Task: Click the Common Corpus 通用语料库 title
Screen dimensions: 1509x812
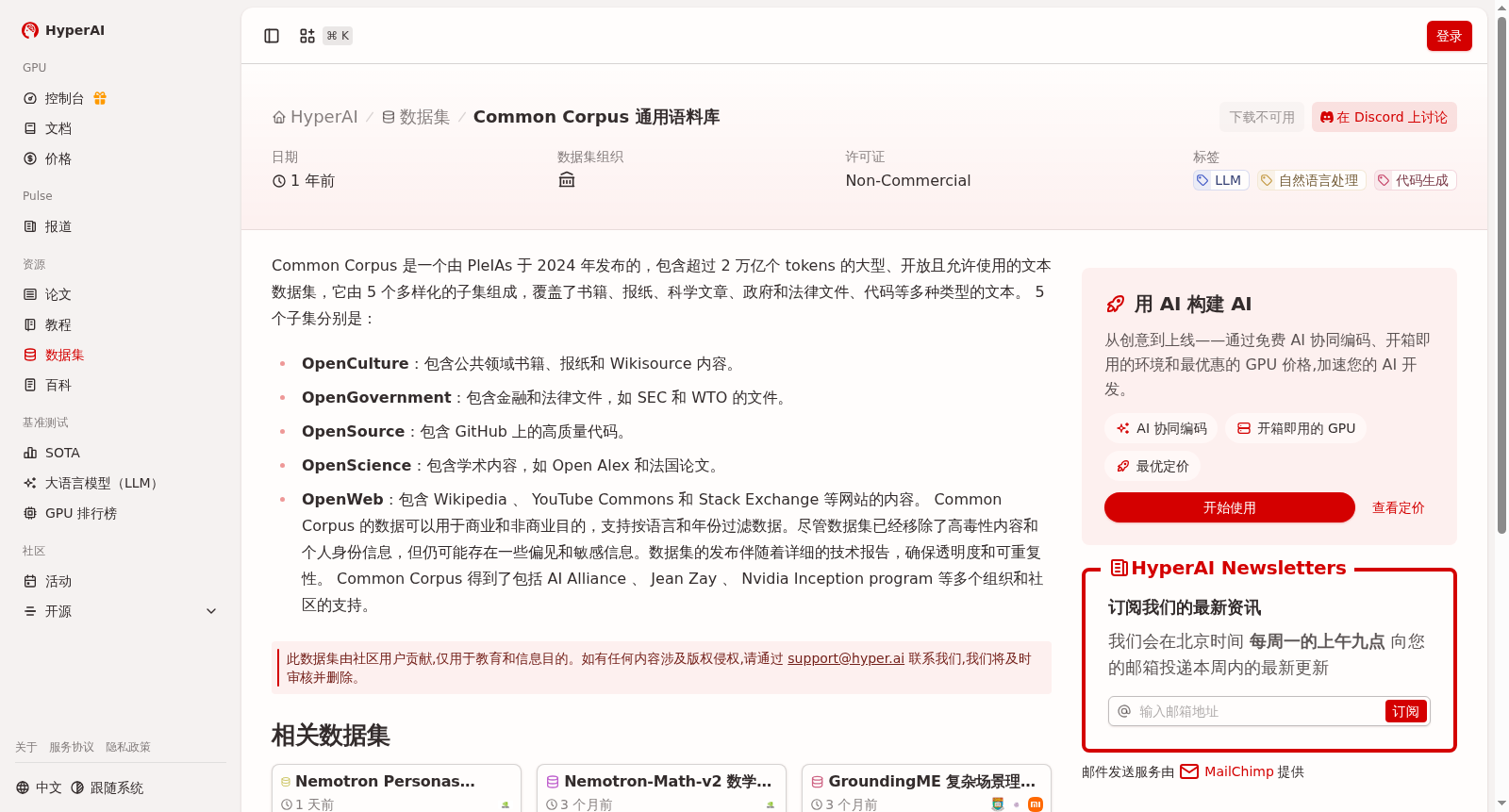Action: coord(596,117)
